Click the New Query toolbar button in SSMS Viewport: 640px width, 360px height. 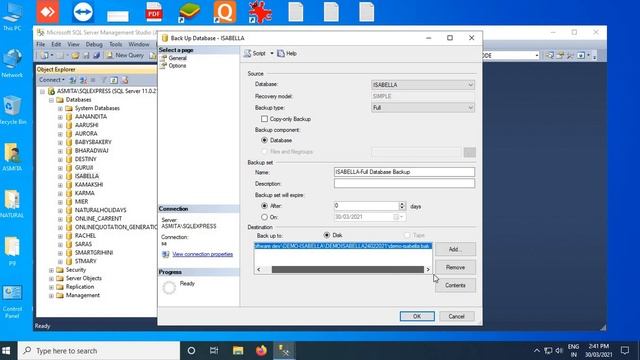(x=124, y=55)
